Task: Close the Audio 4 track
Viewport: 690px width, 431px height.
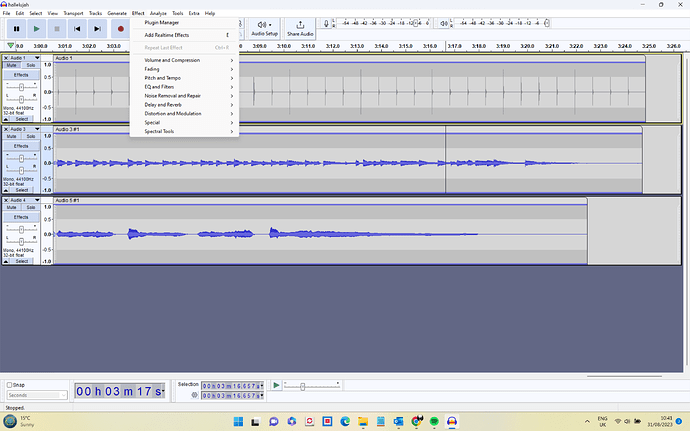Action: click(x=6, y=200)
